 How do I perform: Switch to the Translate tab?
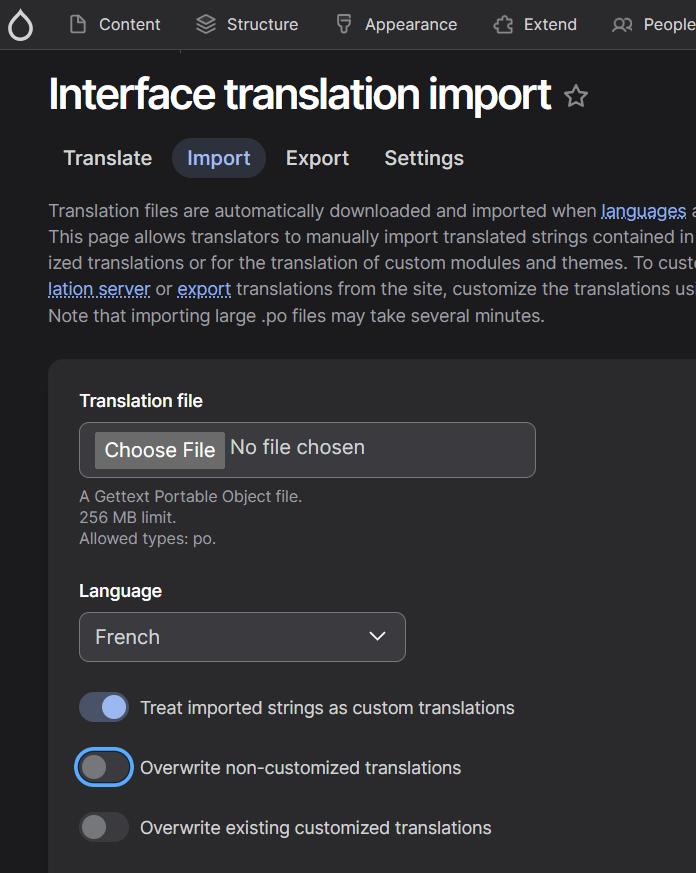point(107,158)
